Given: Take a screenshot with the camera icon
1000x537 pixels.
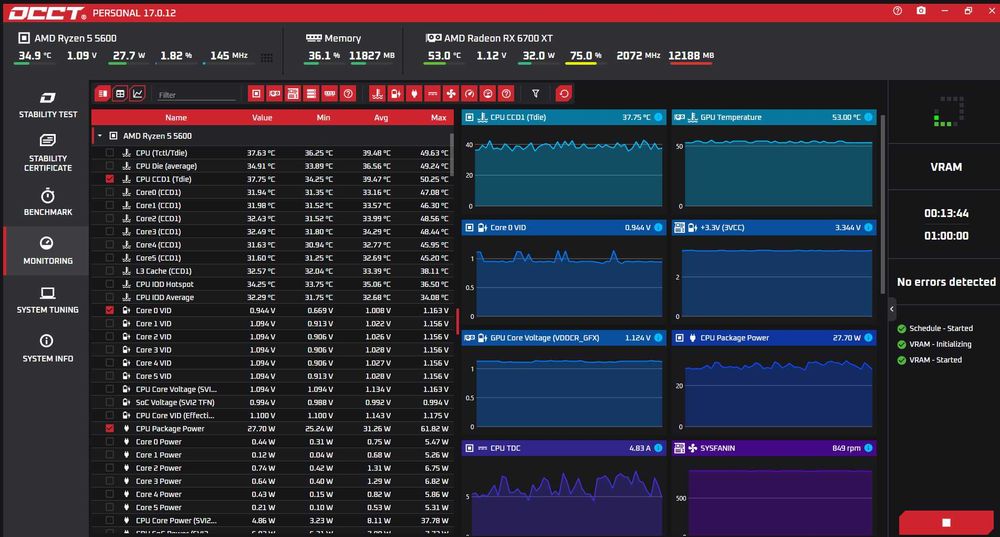Looking at the screenshot, I should (x=921, y=11).
